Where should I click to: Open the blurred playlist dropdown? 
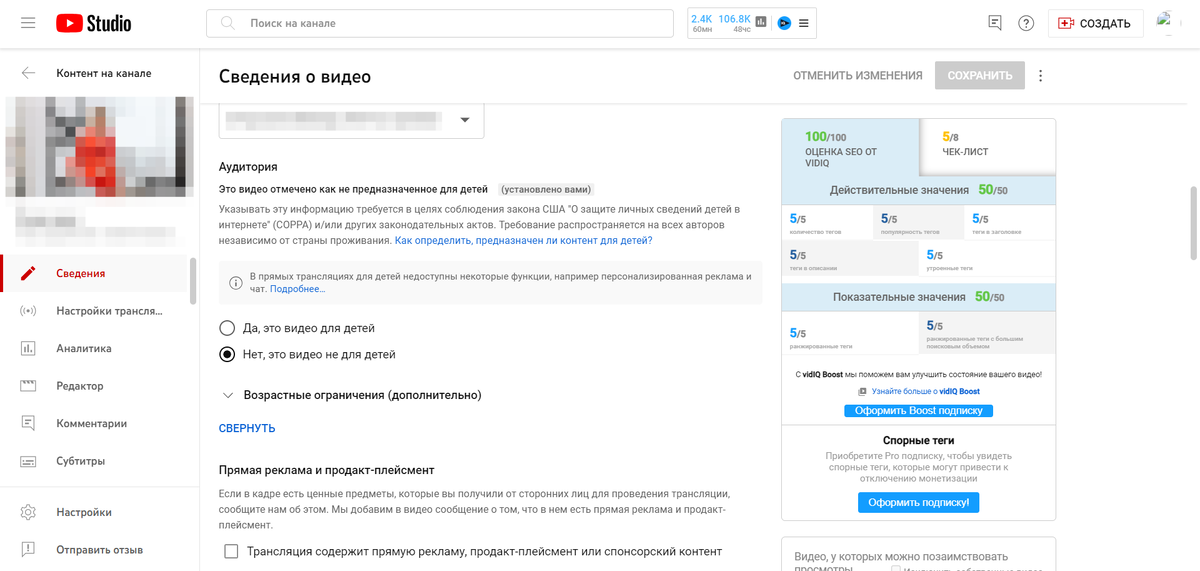click(x=351, y=120)
